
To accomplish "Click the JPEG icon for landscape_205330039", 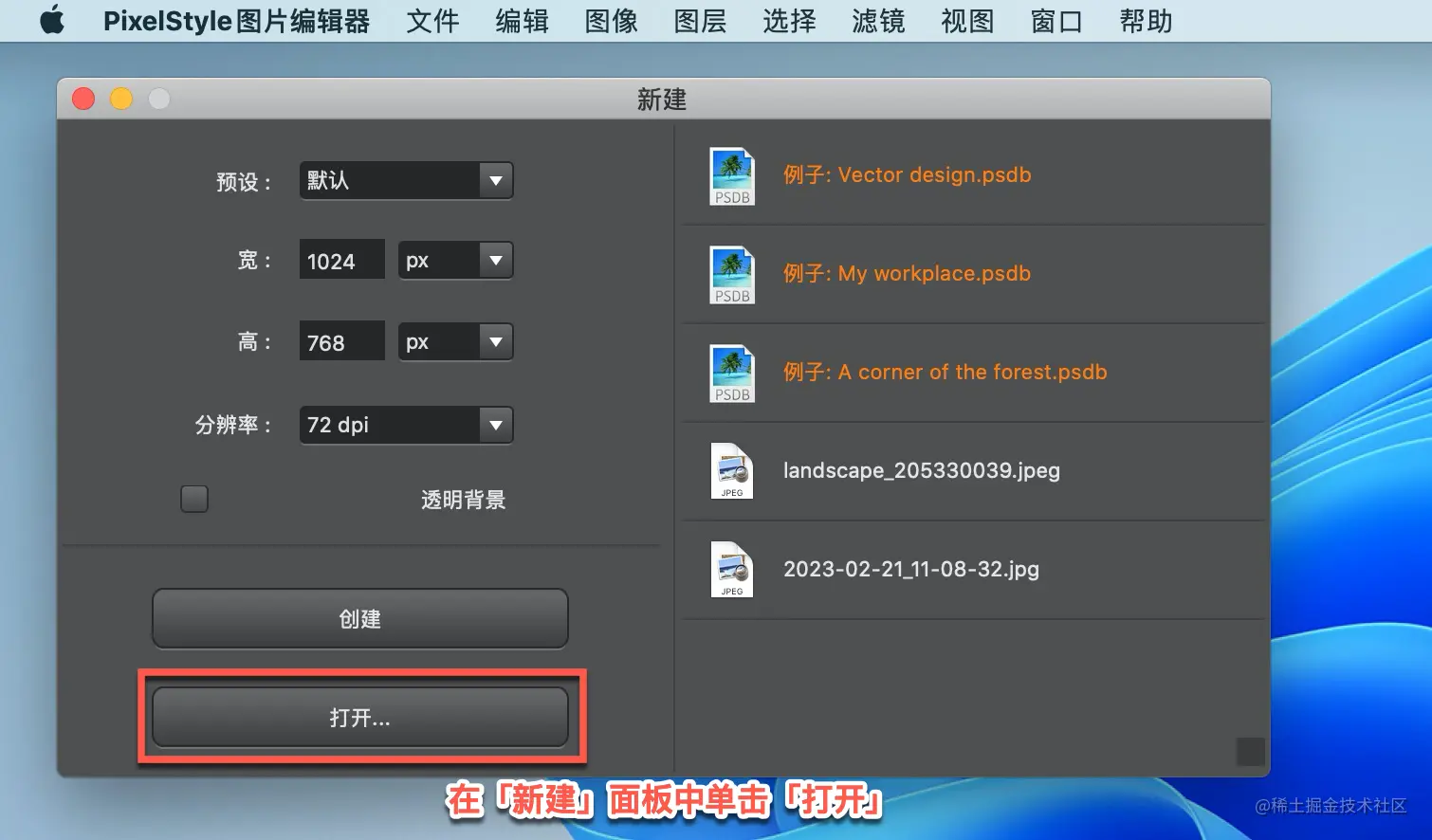I will point(732,471).
